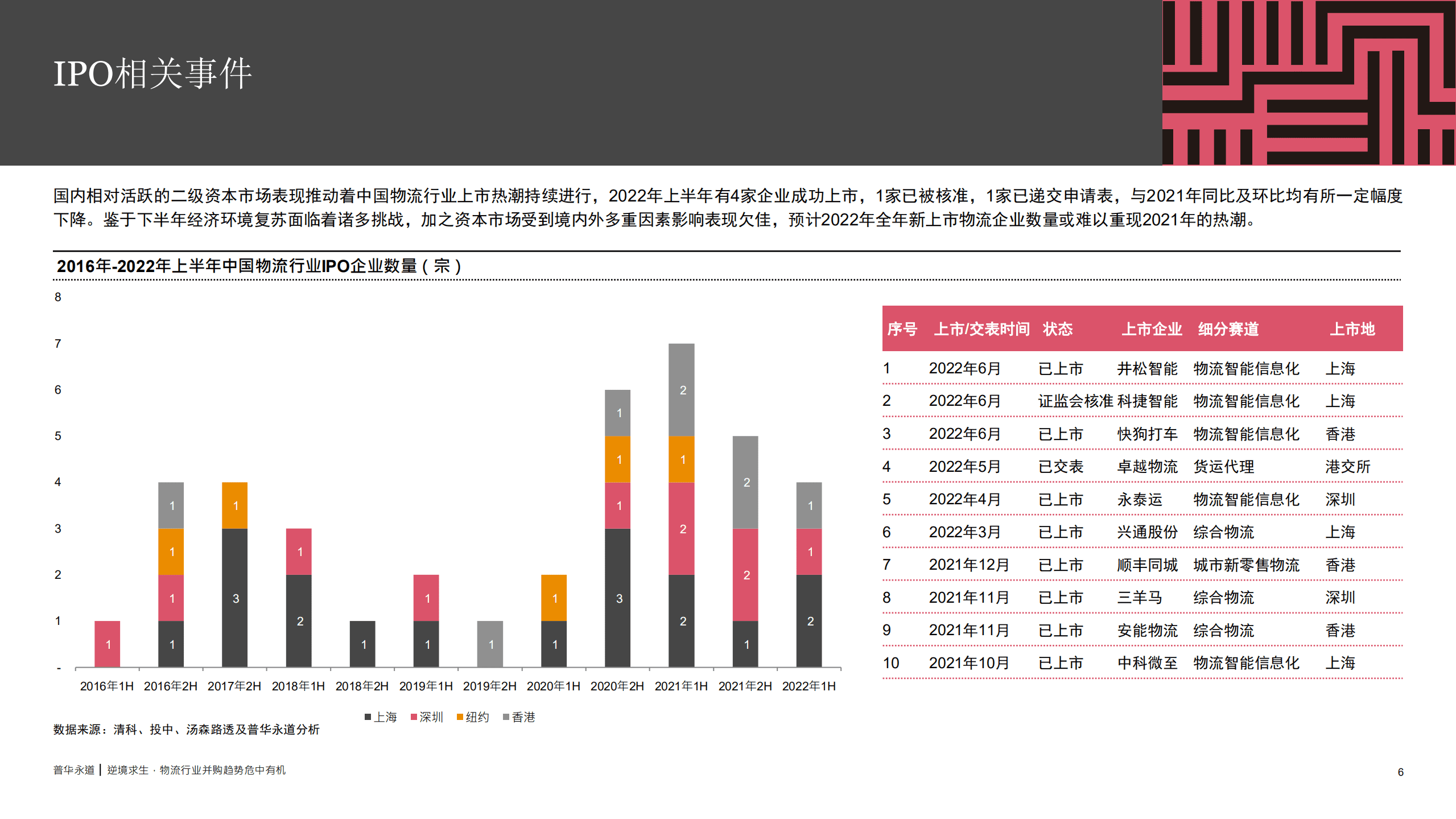Click the IPO相关事件 page title
Image resolution: width=1456 pixels, height=819 pixels.
[x=154, y=74]
